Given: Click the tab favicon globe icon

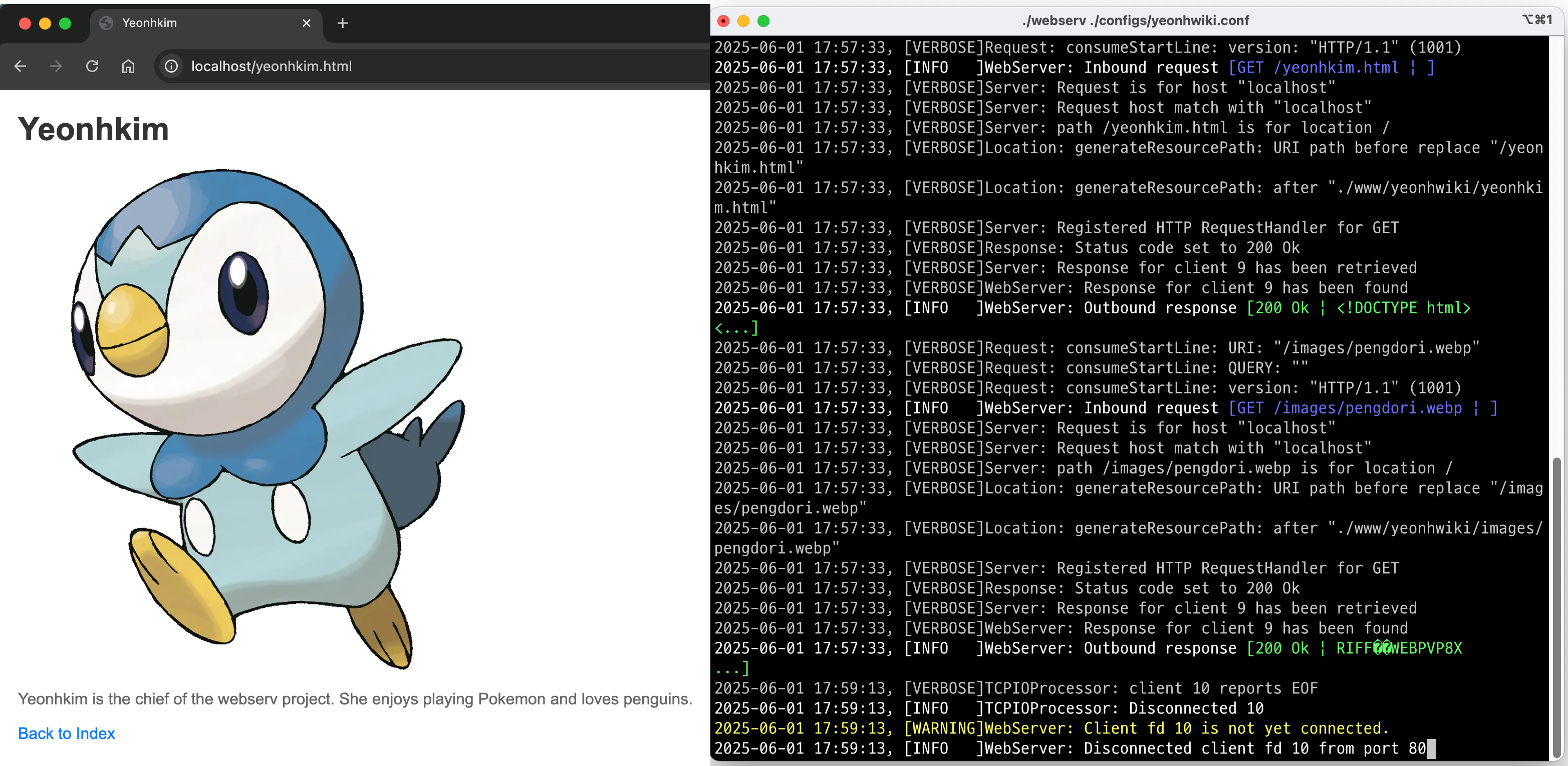Looking at the screenshot, I should coord(107,23).
